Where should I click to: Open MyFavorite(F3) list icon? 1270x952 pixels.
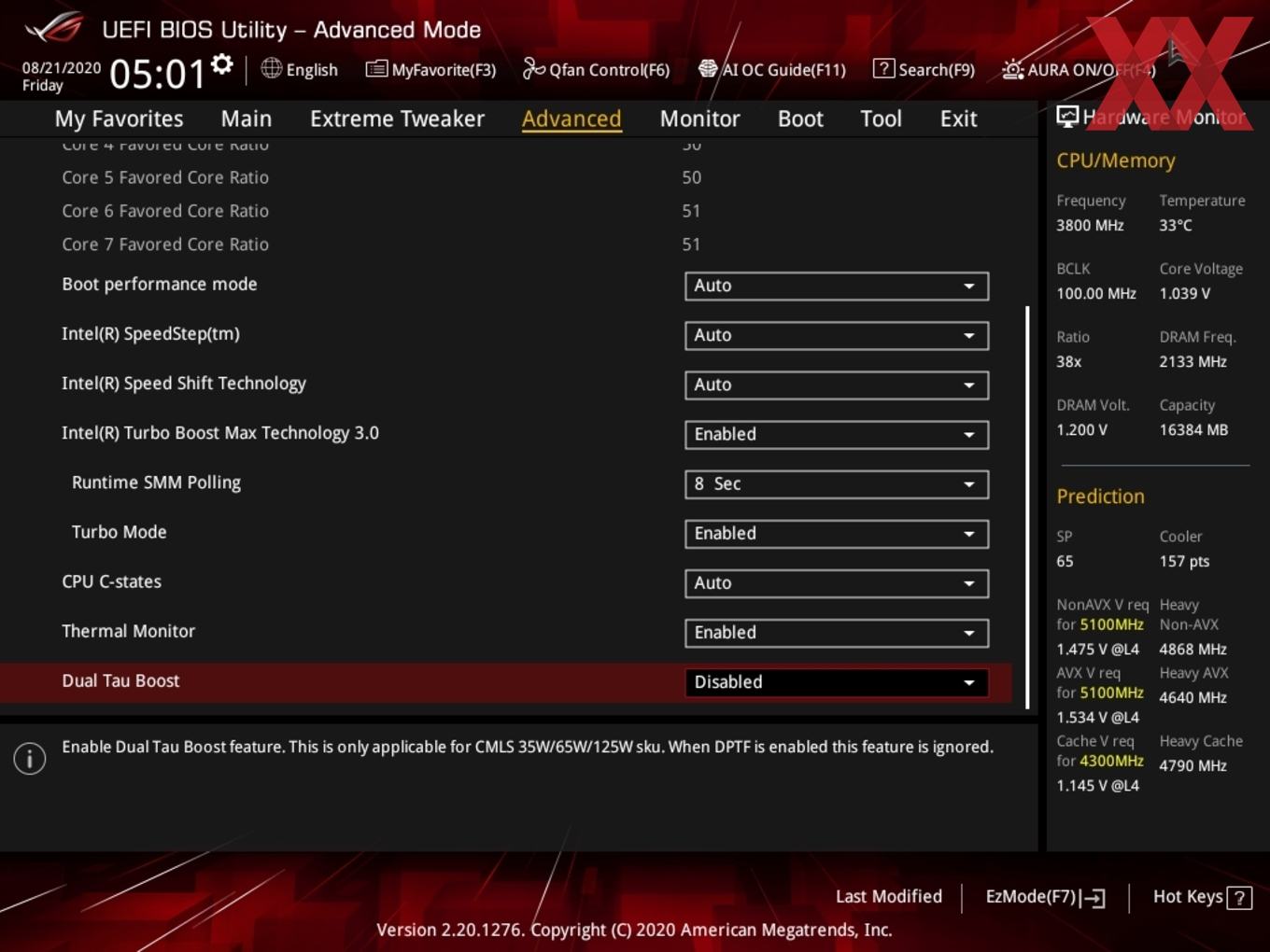point(376,68)
